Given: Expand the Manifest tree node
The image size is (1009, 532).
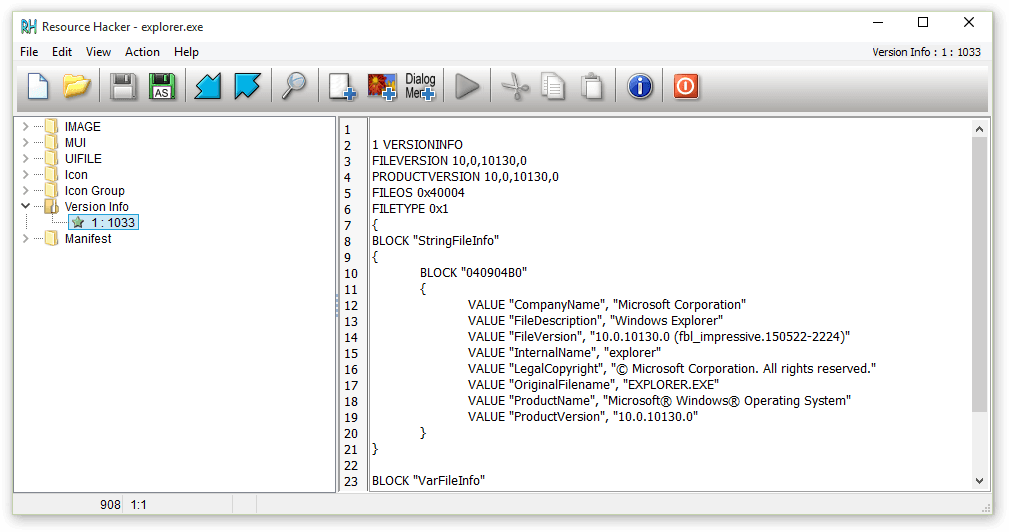Looking at the screenshot, I should tap(26, 239).
